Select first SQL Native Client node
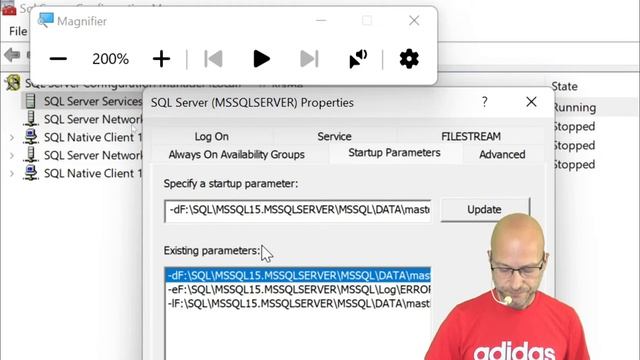Image resolution: width=640 pixels, height=360 pixels. click(93, 138)
